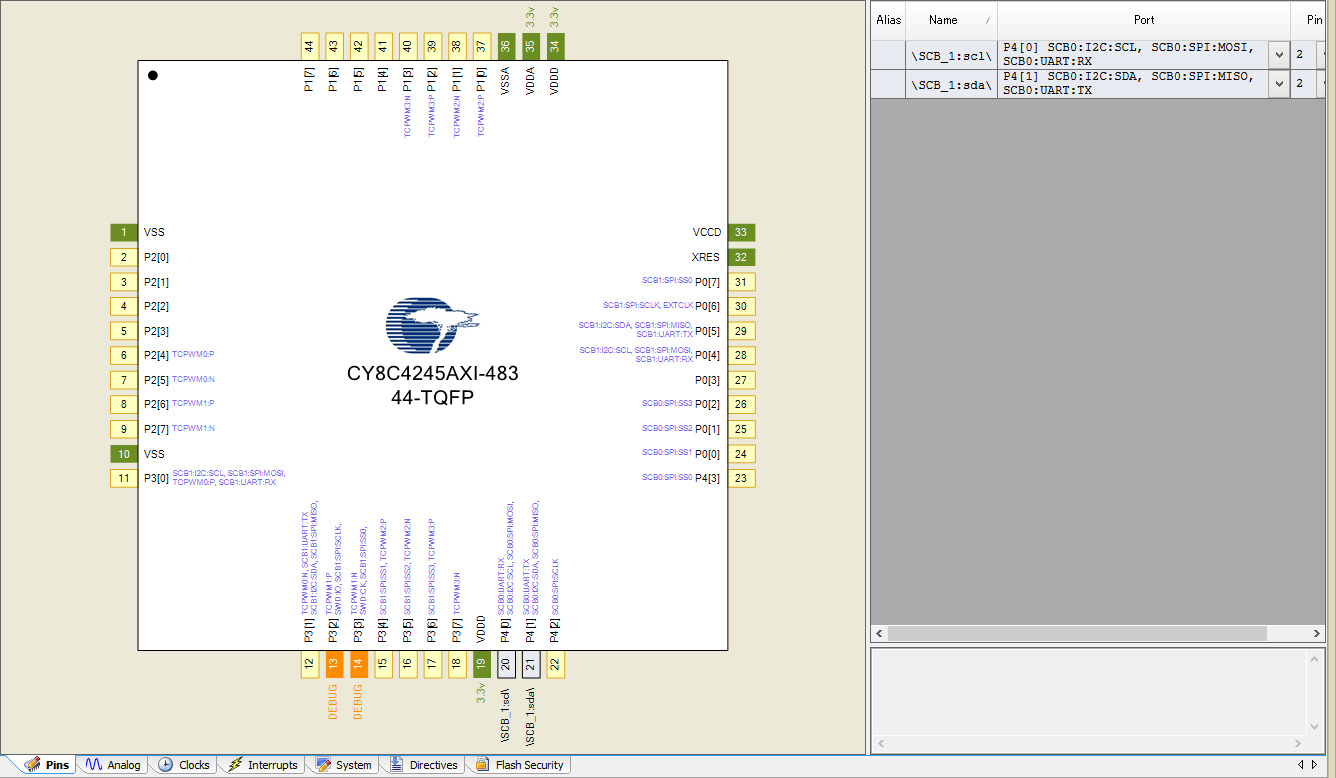Switch to the Directives tab

coord(423,765)
